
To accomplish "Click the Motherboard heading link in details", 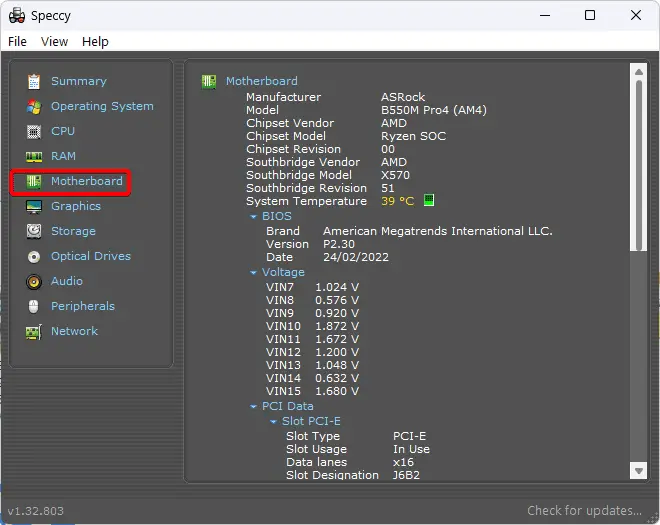I will coord(262,81).
